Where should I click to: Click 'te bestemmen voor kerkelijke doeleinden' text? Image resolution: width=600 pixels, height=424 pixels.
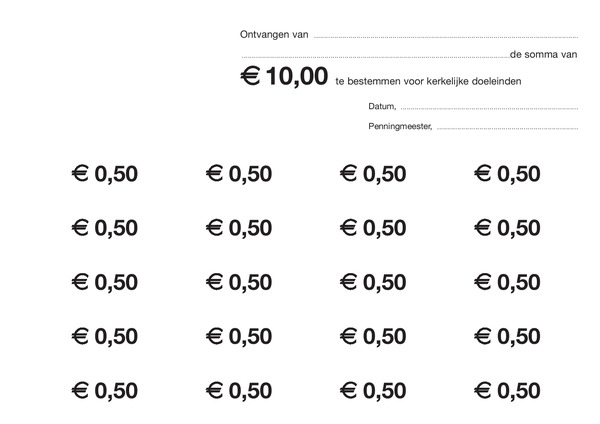pos(428,81)
